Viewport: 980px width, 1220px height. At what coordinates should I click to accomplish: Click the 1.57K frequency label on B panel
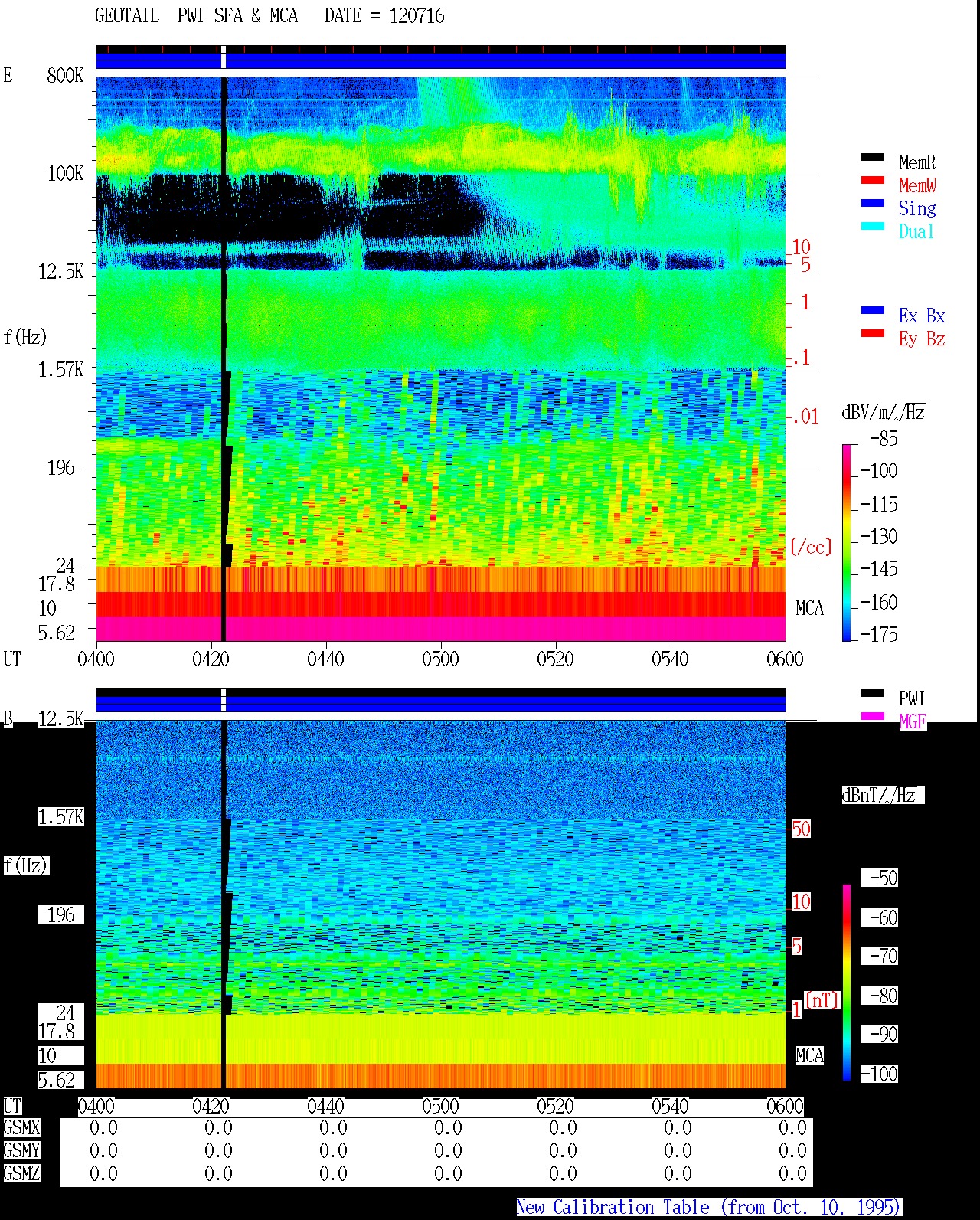coord(61,817)
